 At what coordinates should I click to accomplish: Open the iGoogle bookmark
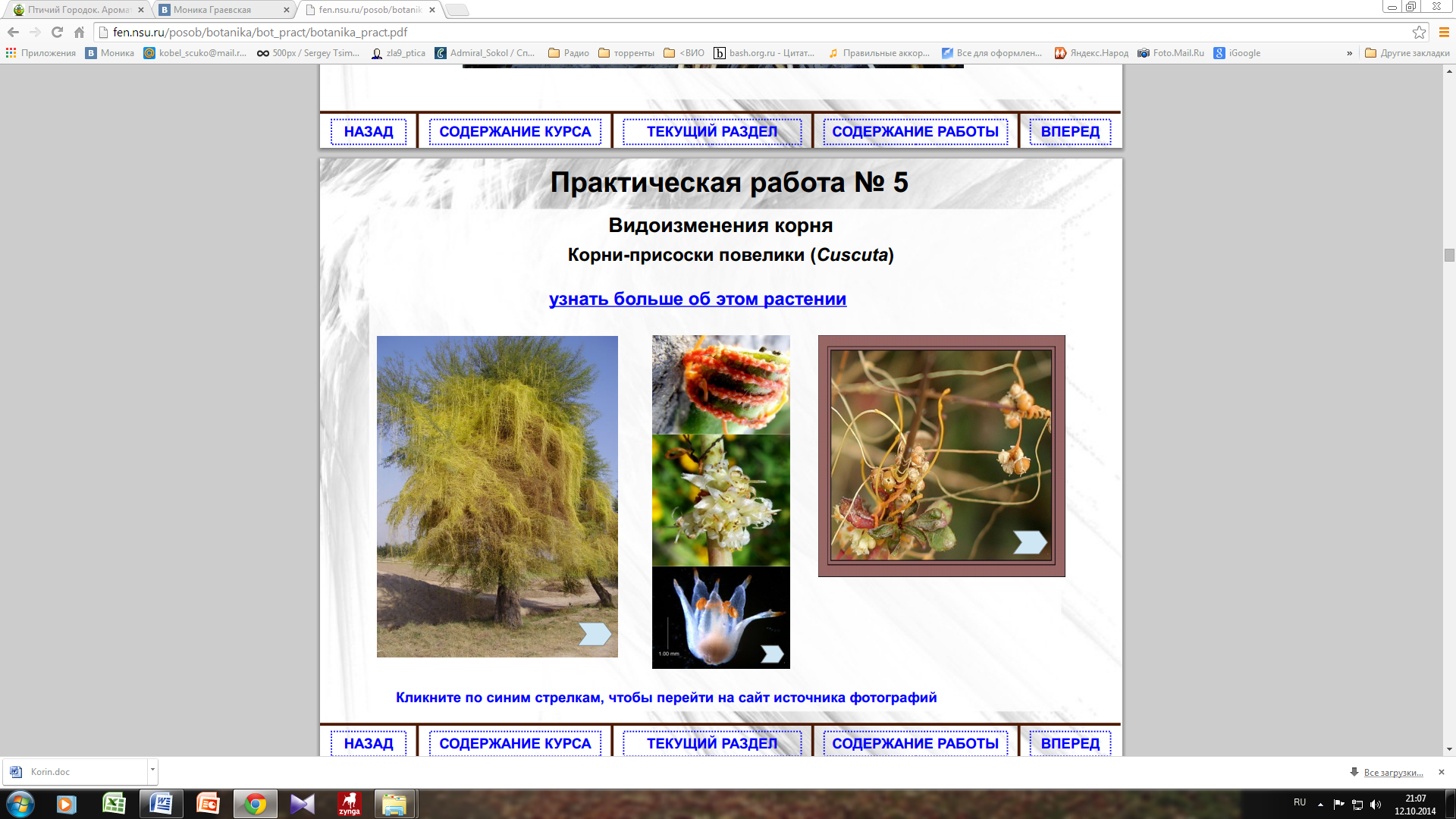tap(1237, 53)
